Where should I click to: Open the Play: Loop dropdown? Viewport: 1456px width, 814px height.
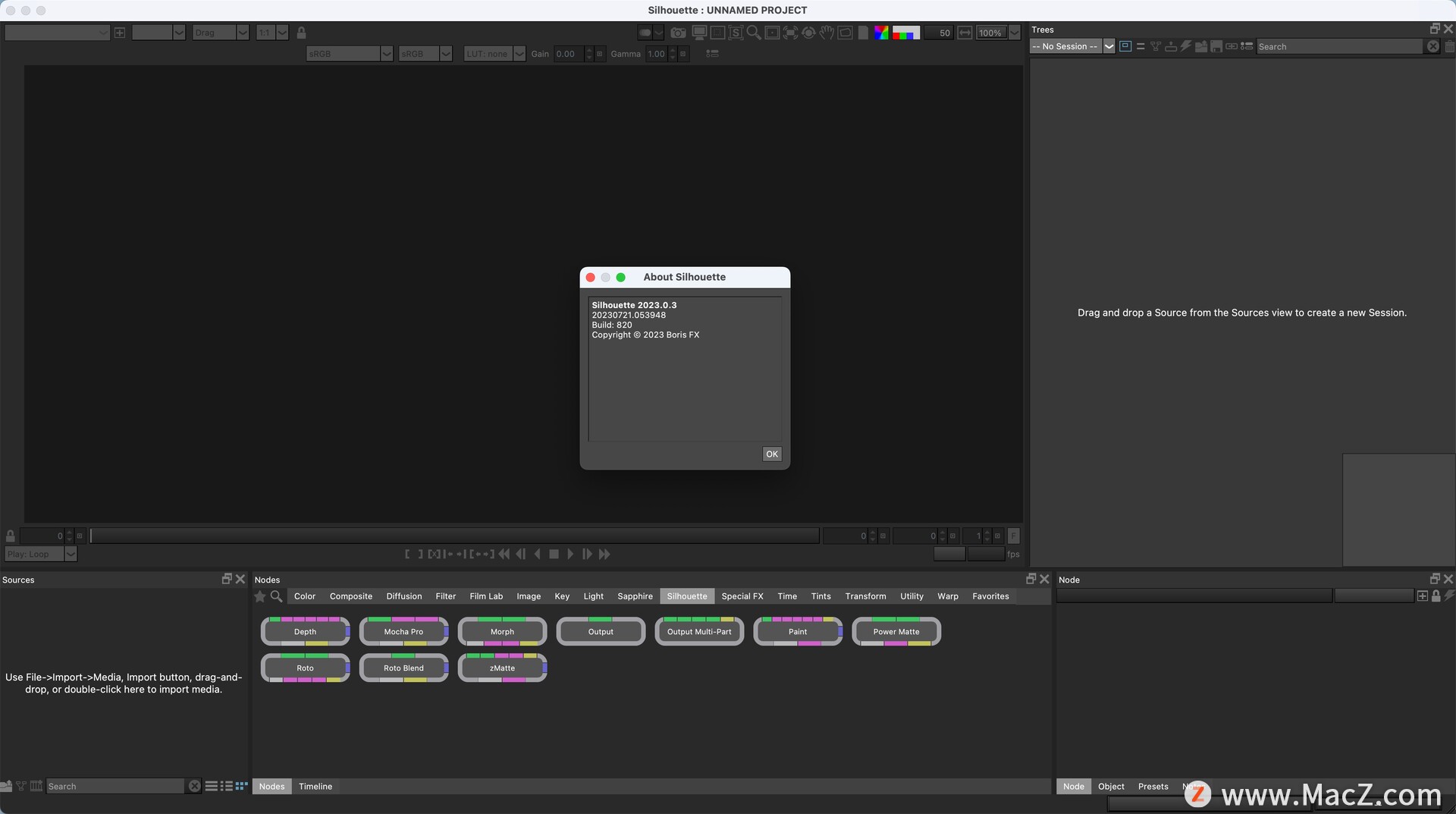41,554
